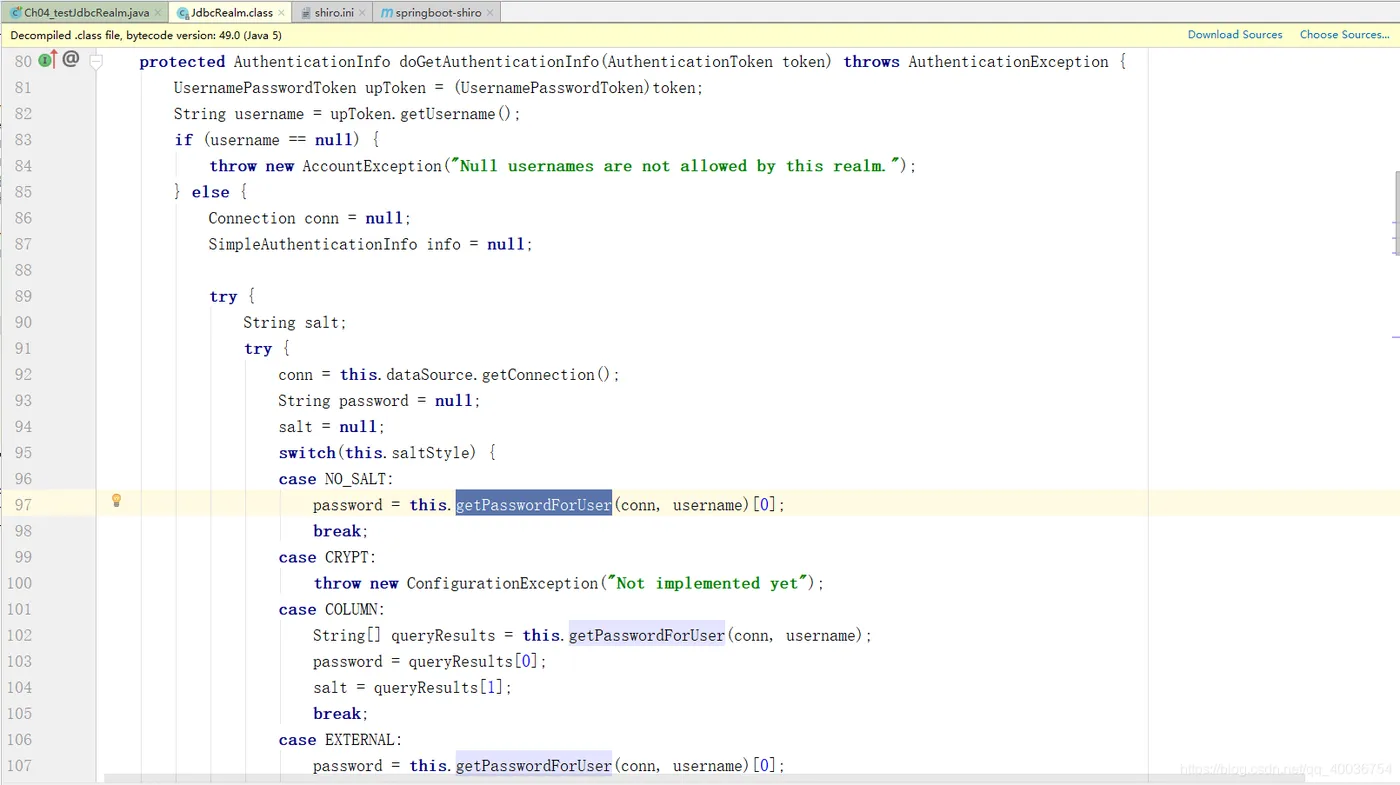This screenshot has width=1400, height=785.
Task: Click the break keyword on line 105
Action: 337,714
